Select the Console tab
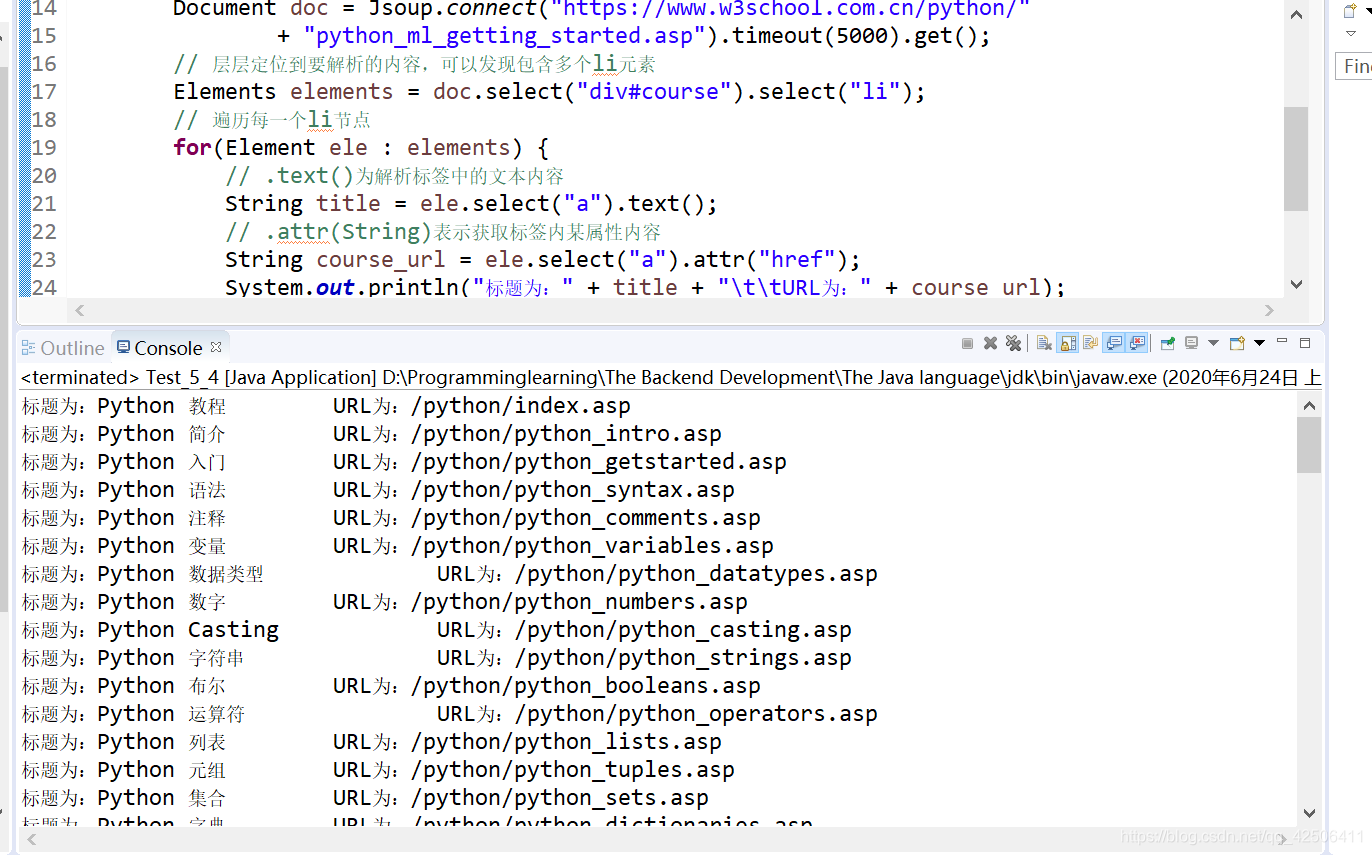 pos(168,348)
